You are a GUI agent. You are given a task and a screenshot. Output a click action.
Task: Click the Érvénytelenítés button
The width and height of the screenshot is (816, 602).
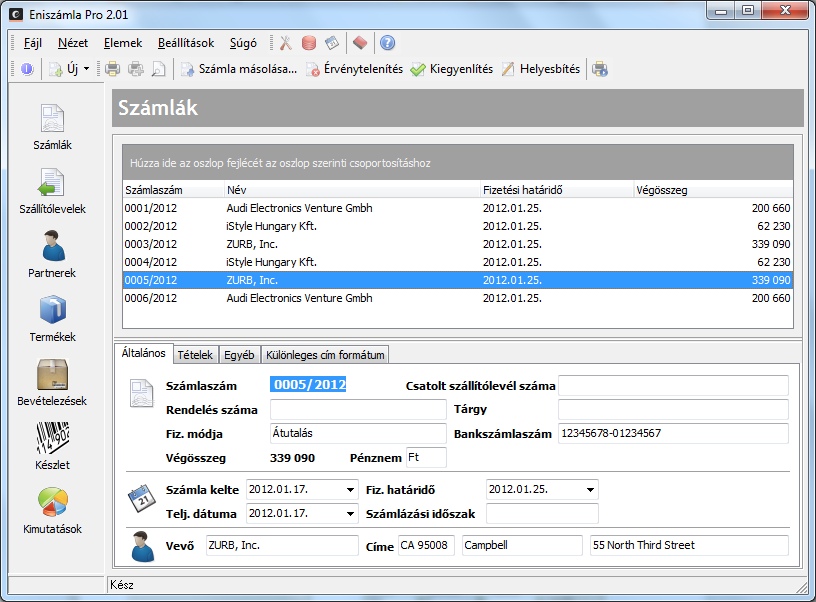point(354,69)
